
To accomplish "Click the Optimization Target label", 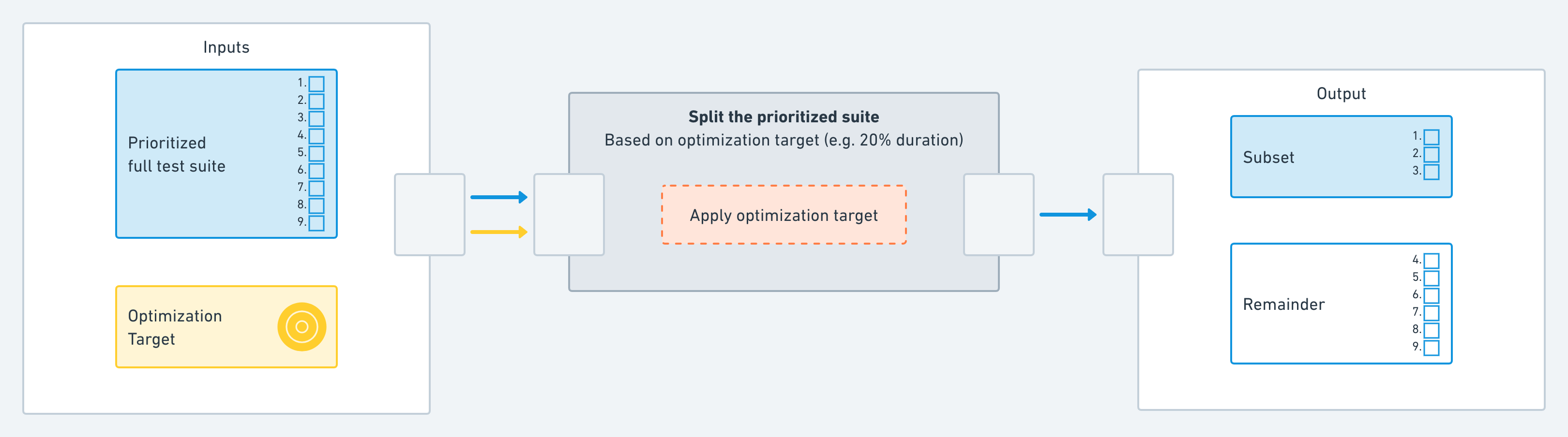I will point(175,327).
